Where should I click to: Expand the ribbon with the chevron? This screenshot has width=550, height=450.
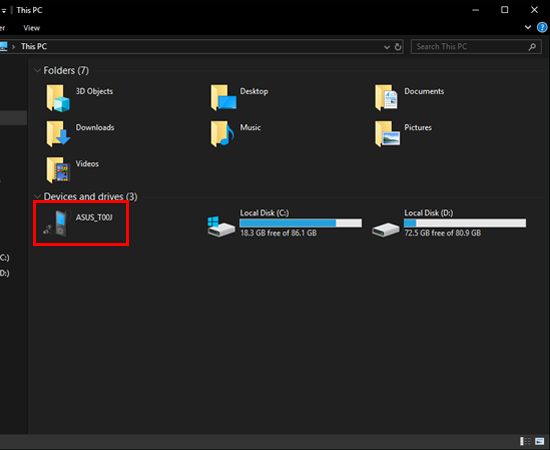pos(528,27)
